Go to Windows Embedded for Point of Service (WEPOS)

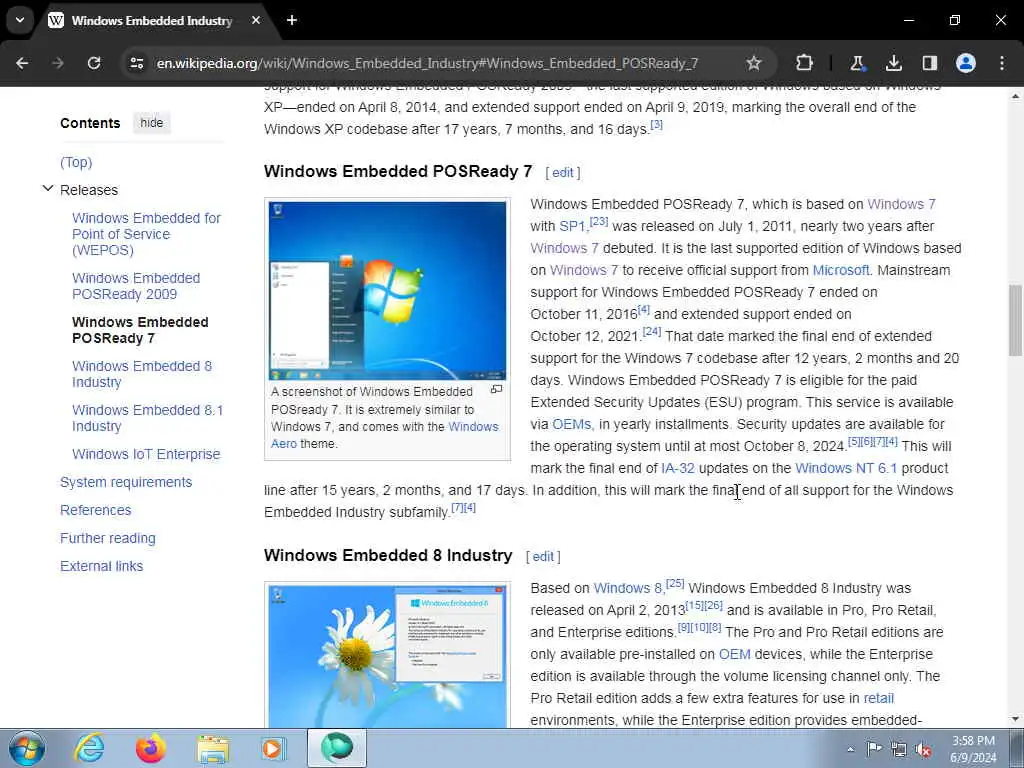coord(147,234)
